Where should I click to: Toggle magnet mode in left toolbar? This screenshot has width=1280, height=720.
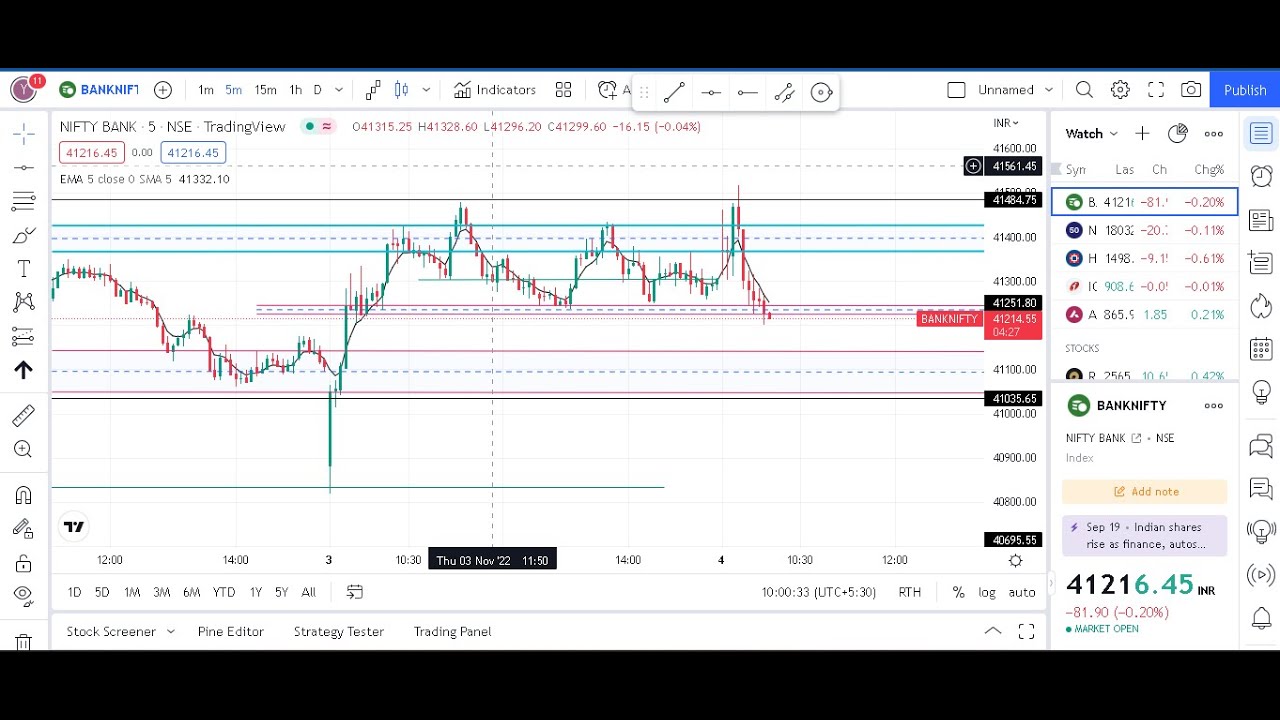coord(24,495)
